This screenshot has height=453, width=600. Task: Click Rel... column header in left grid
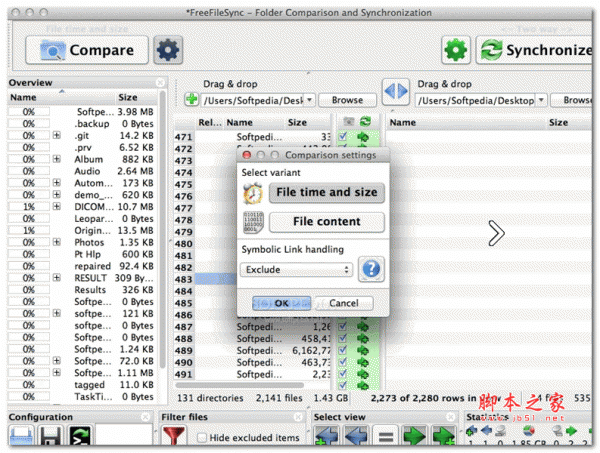coord(210,122)
